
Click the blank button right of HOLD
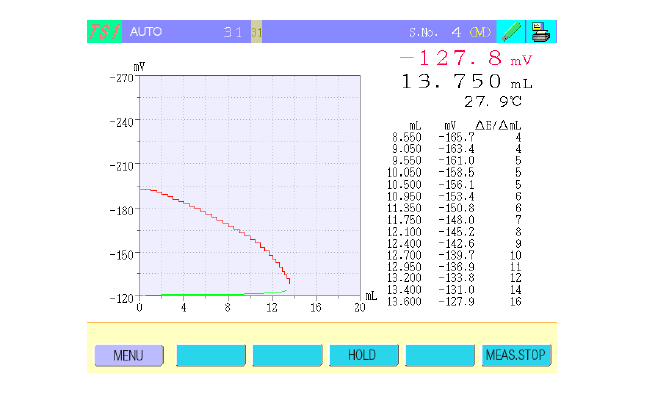[439, 355]
